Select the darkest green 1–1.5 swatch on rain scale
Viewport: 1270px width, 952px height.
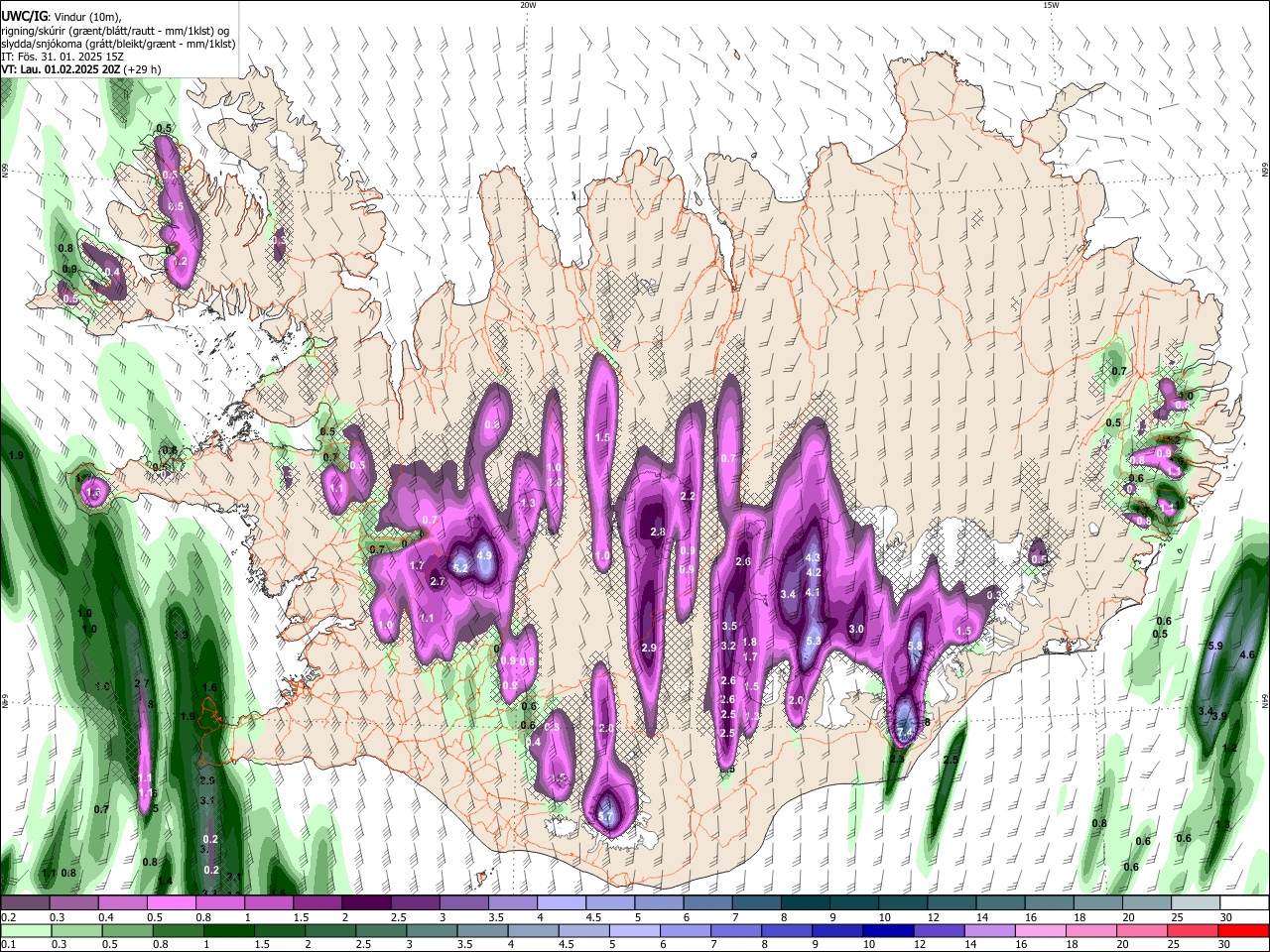click(230, 930)
